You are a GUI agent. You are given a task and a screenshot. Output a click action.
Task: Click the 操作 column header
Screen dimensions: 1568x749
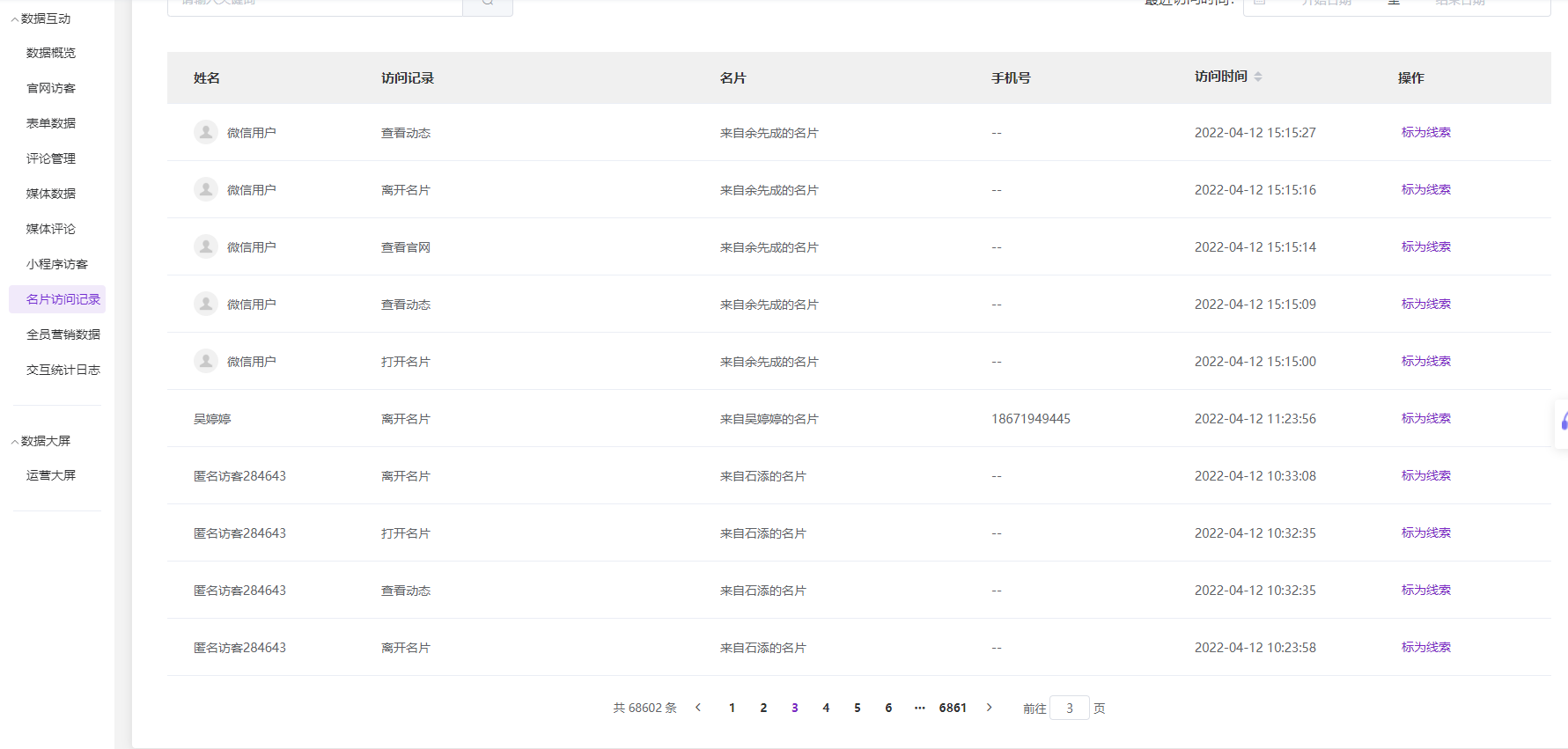point(1411,78)
